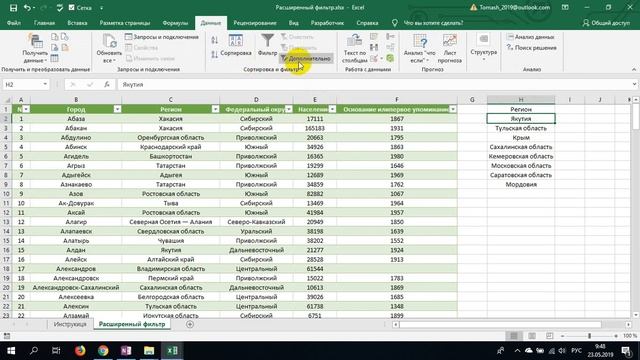Open the Разметка страницы tab
This screenshot has width=640, height=360.
coord(125,23)
